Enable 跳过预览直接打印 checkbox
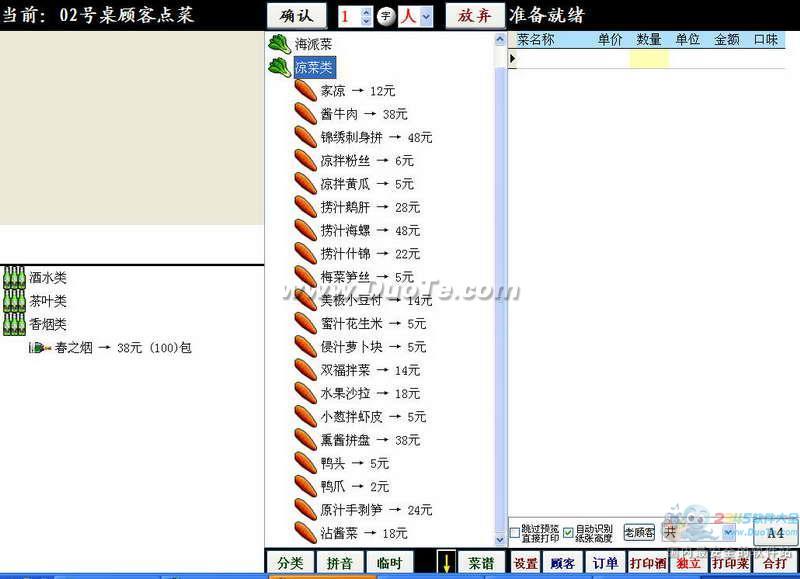The image size is (800, 579). 514,533
